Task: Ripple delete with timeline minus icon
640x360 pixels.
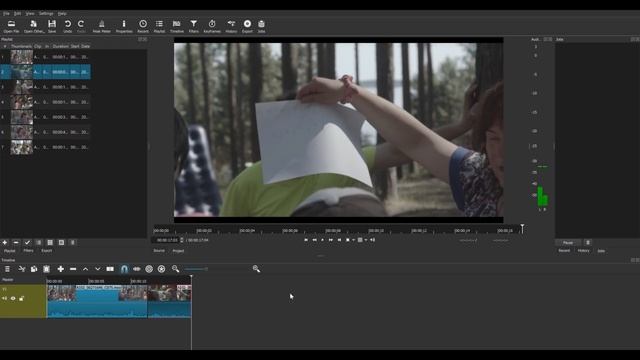Action: [x=73, y=269]
